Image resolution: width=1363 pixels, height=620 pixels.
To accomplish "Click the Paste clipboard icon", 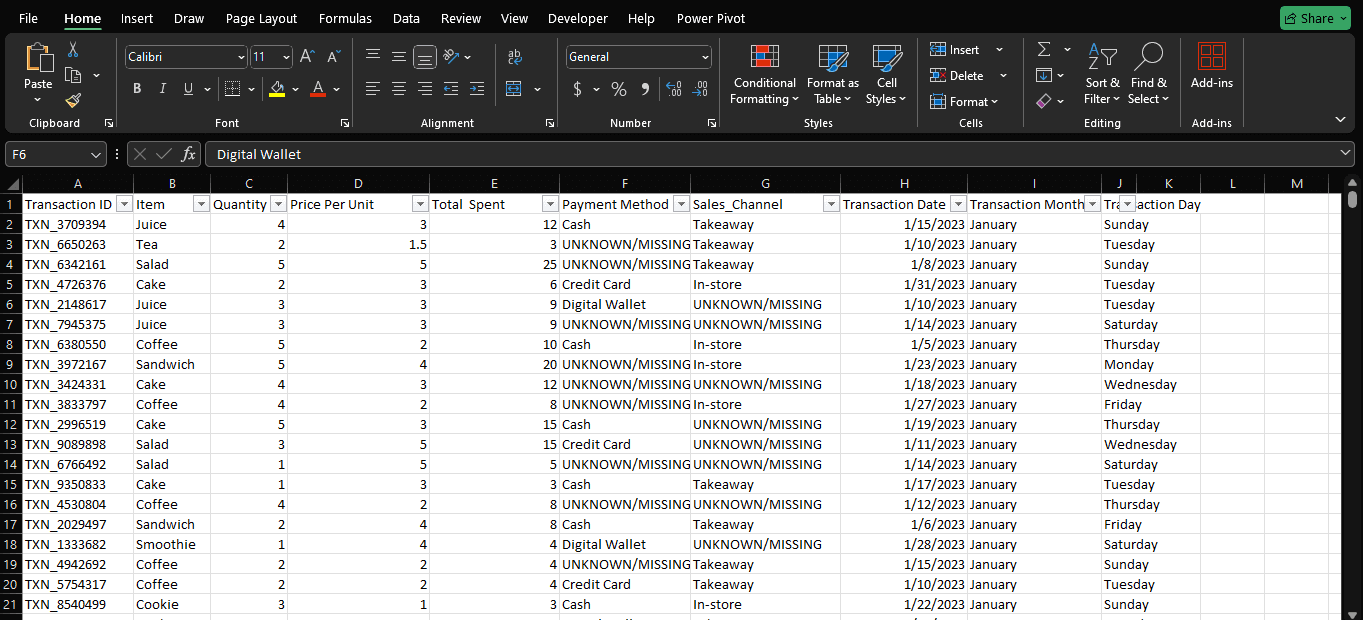I will pyautogui.click(x=38, y=58).
